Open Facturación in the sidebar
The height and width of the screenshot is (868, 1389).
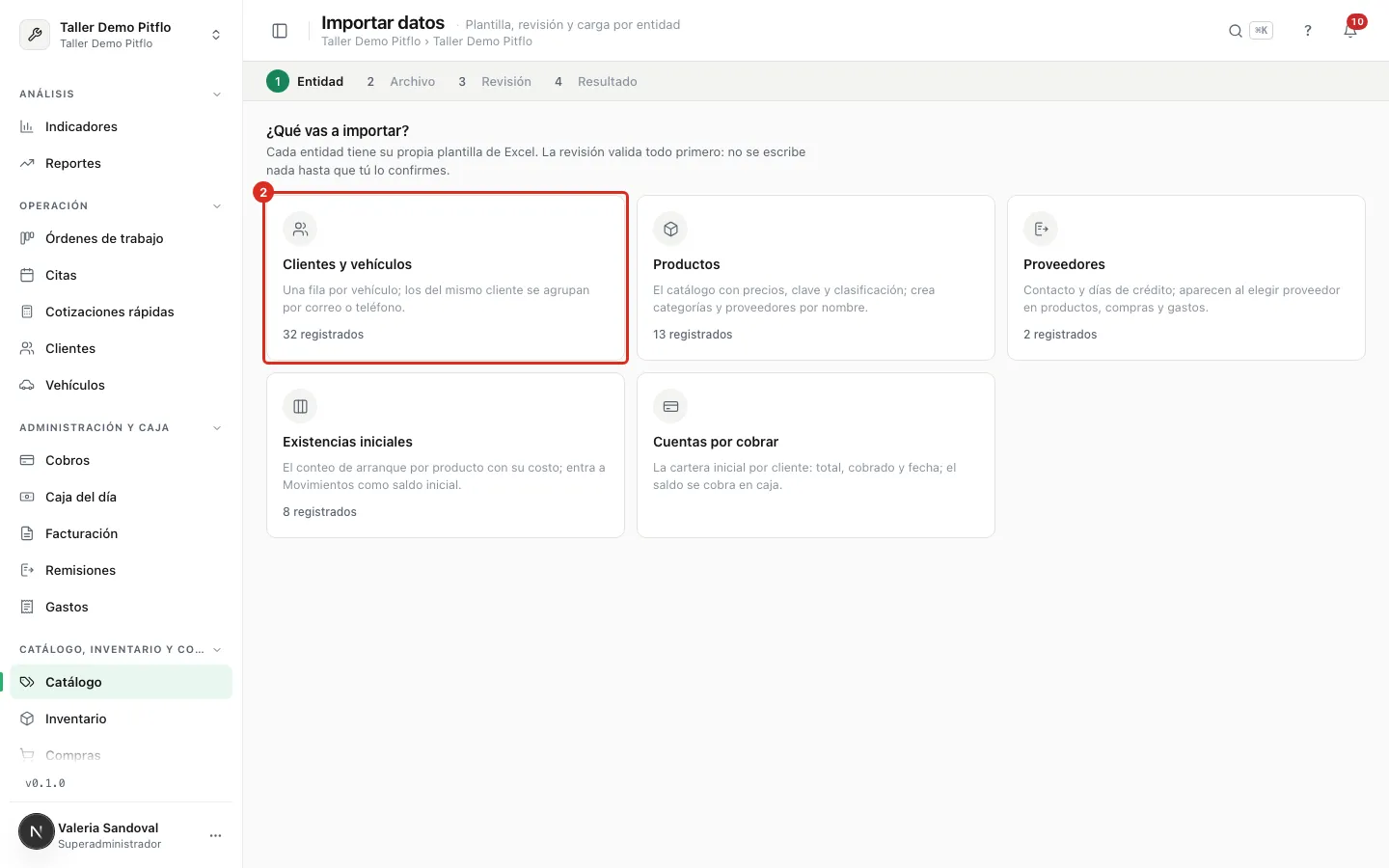point(122,533)
